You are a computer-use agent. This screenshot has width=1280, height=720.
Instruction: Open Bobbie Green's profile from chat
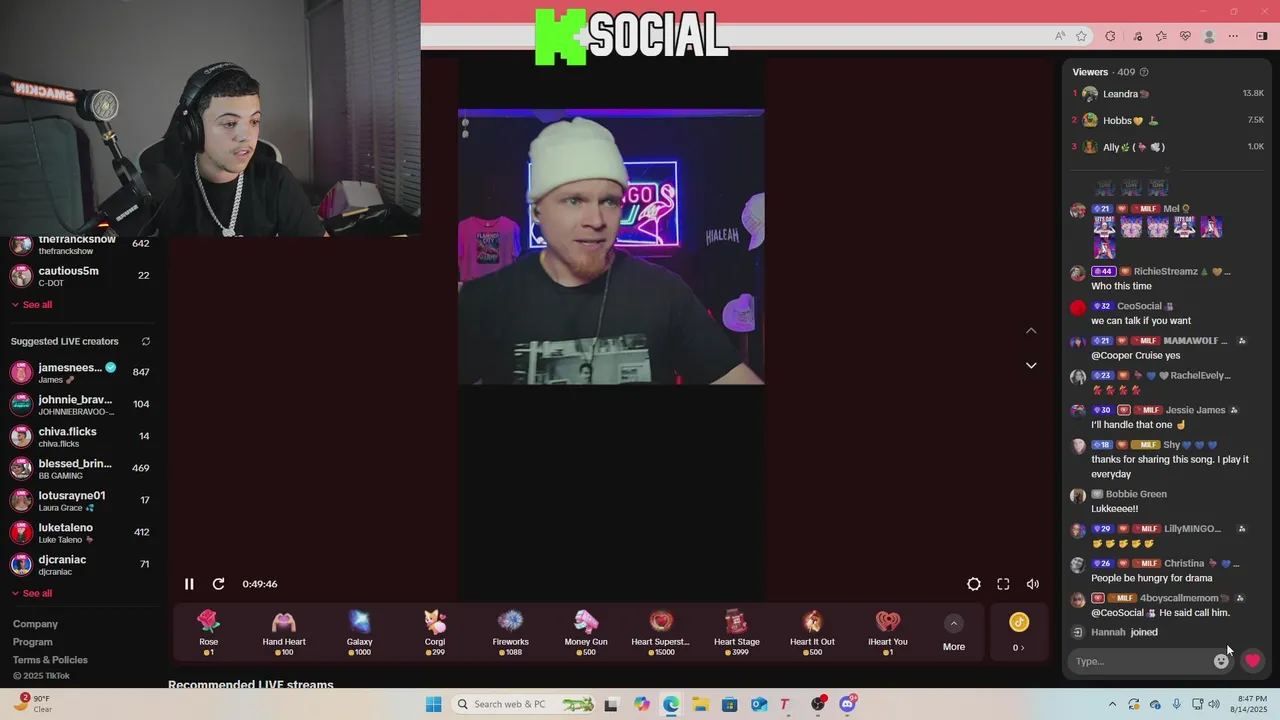pyautogui.click(x=1136, y=494)
